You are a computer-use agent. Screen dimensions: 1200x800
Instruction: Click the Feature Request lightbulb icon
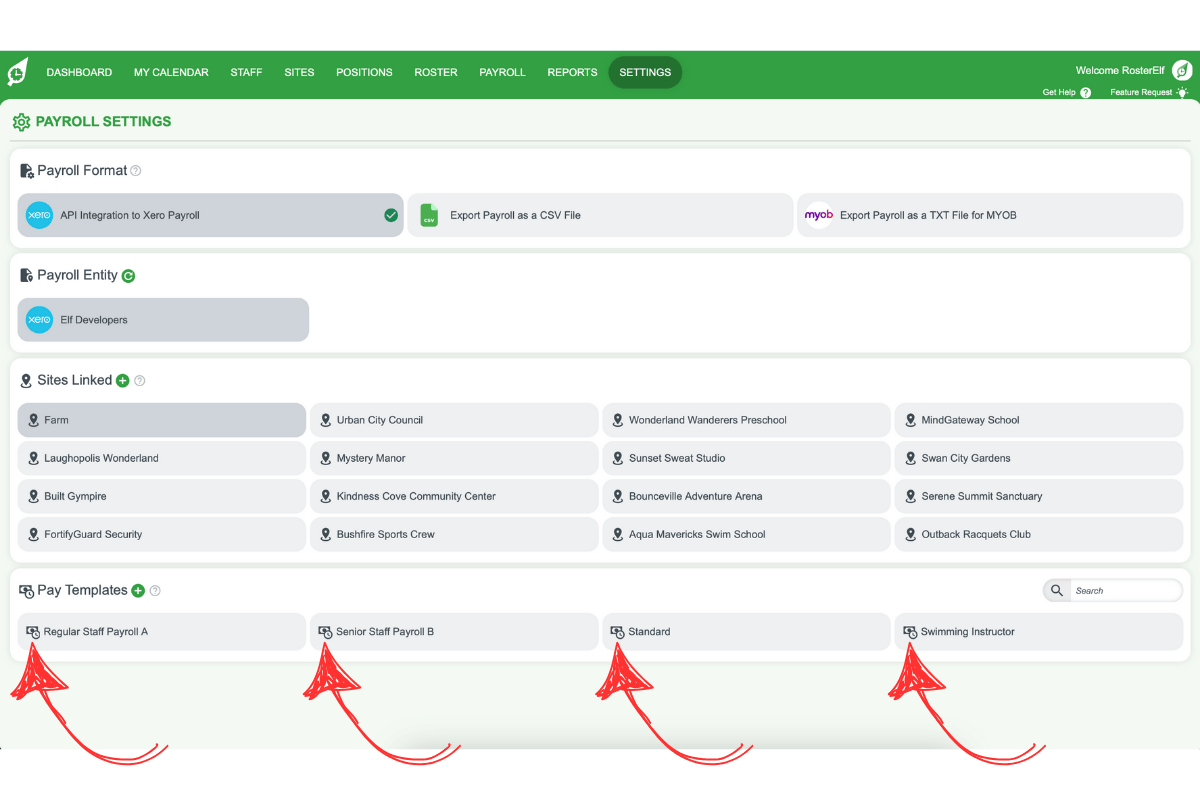[x=1182, y=92]
